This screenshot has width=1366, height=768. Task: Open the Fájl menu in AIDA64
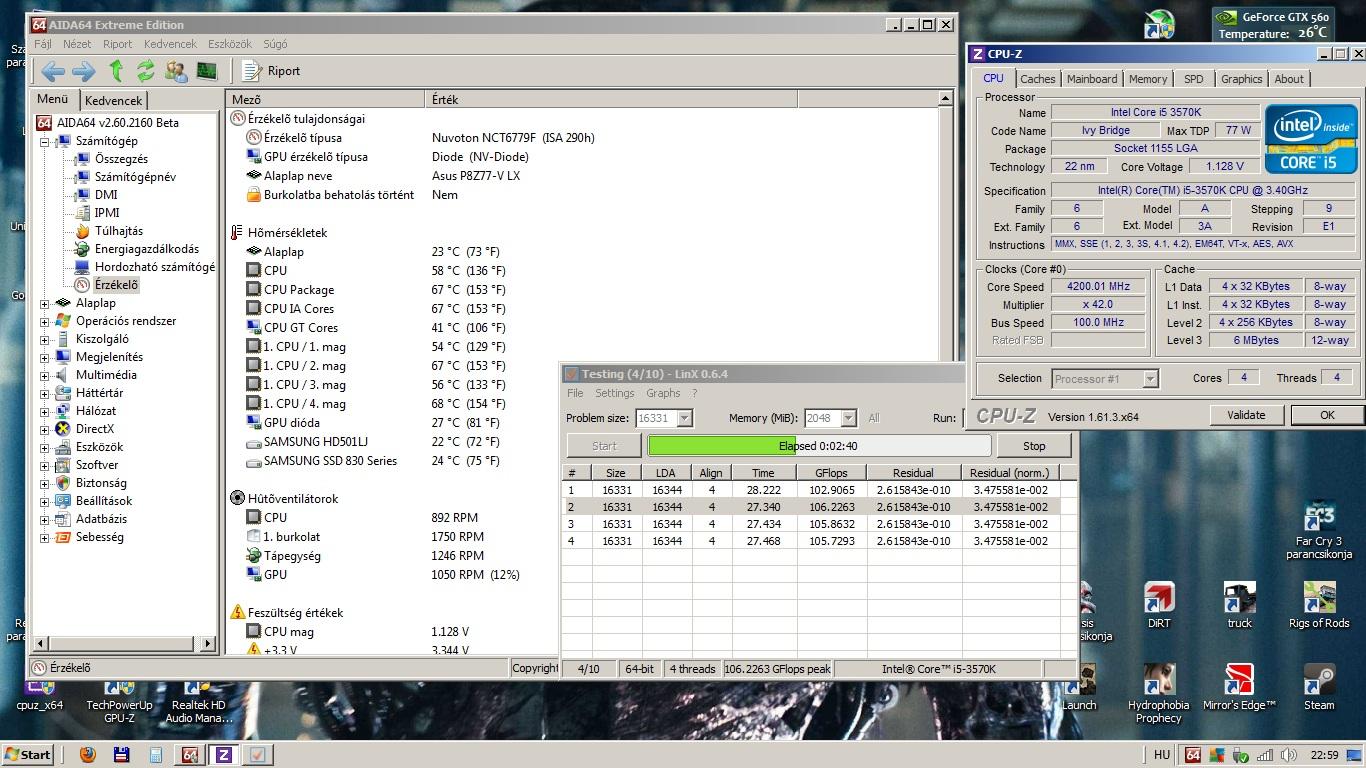click(43, 44)
